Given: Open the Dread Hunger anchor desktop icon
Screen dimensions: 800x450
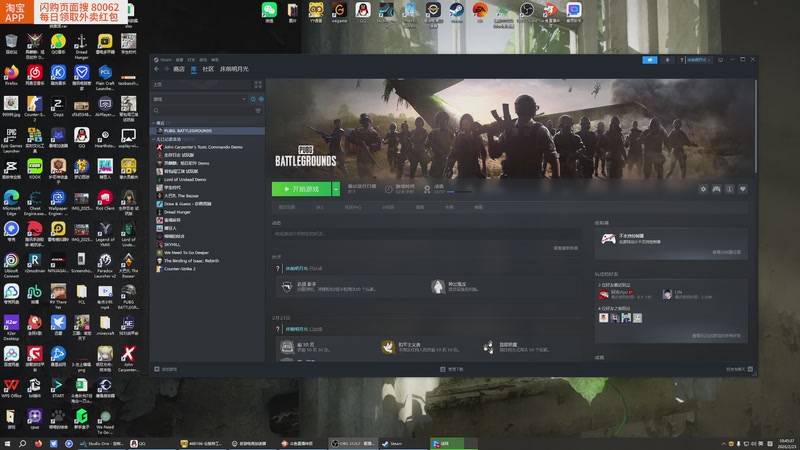Looking at the screenshot, I should point(82,46).
